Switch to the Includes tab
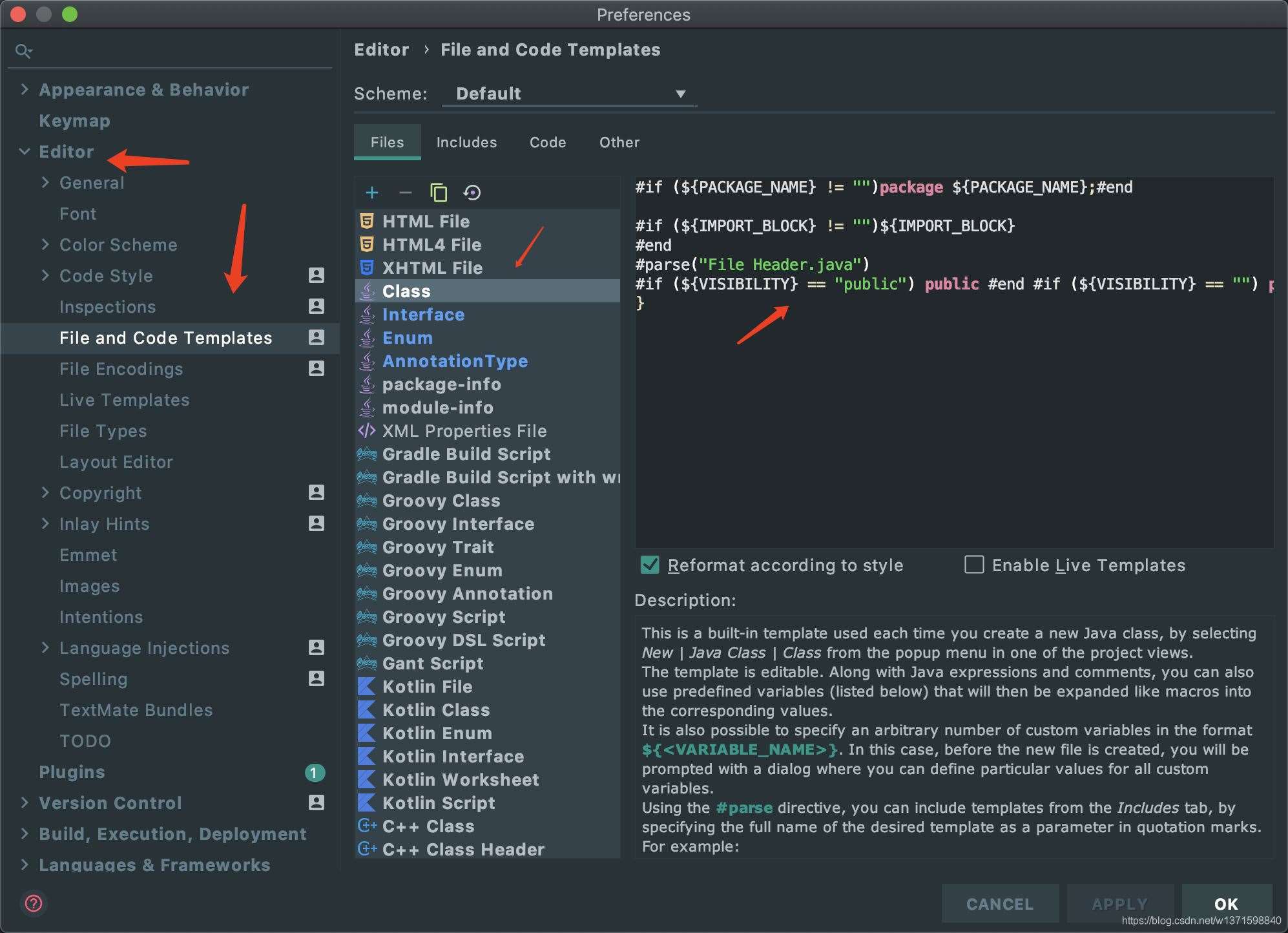Screen dimensions: 1288x933 (466, 142)
